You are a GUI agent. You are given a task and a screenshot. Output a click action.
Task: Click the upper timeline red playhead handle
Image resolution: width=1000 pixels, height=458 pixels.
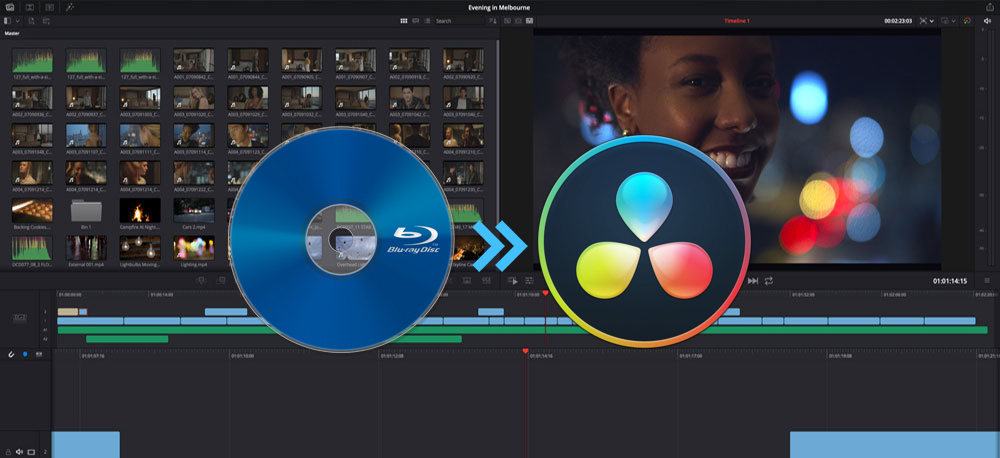545,293
